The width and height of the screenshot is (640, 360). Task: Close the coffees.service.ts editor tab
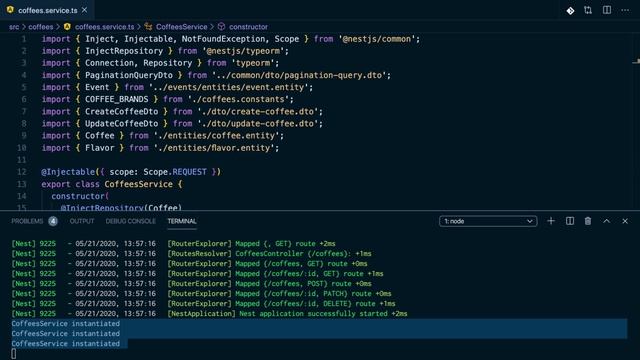pos(84,10)
